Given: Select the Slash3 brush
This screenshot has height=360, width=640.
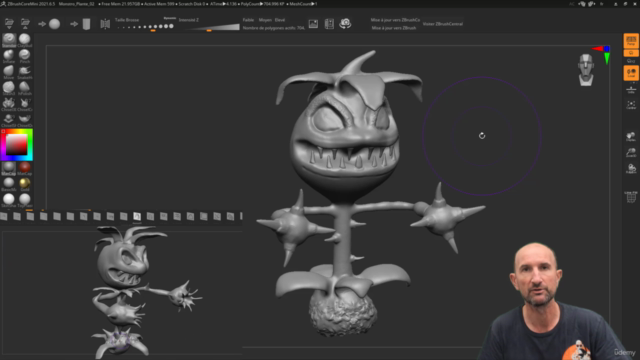Looking at the screenshot, I should tap(9, 88).
